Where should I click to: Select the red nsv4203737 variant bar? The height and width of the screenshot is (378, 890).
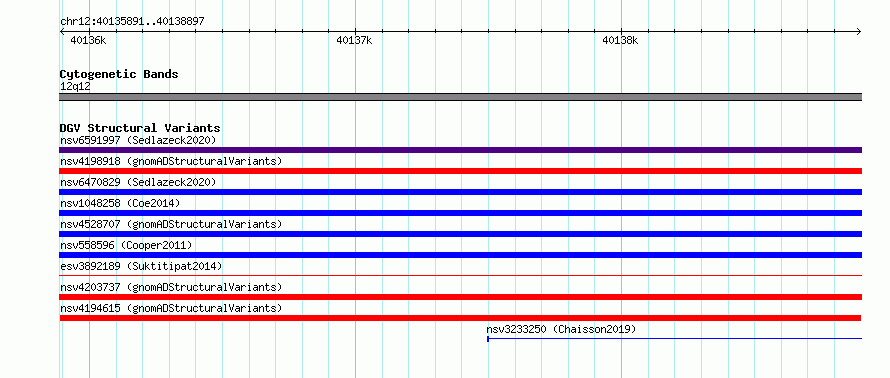coord(460,297)
